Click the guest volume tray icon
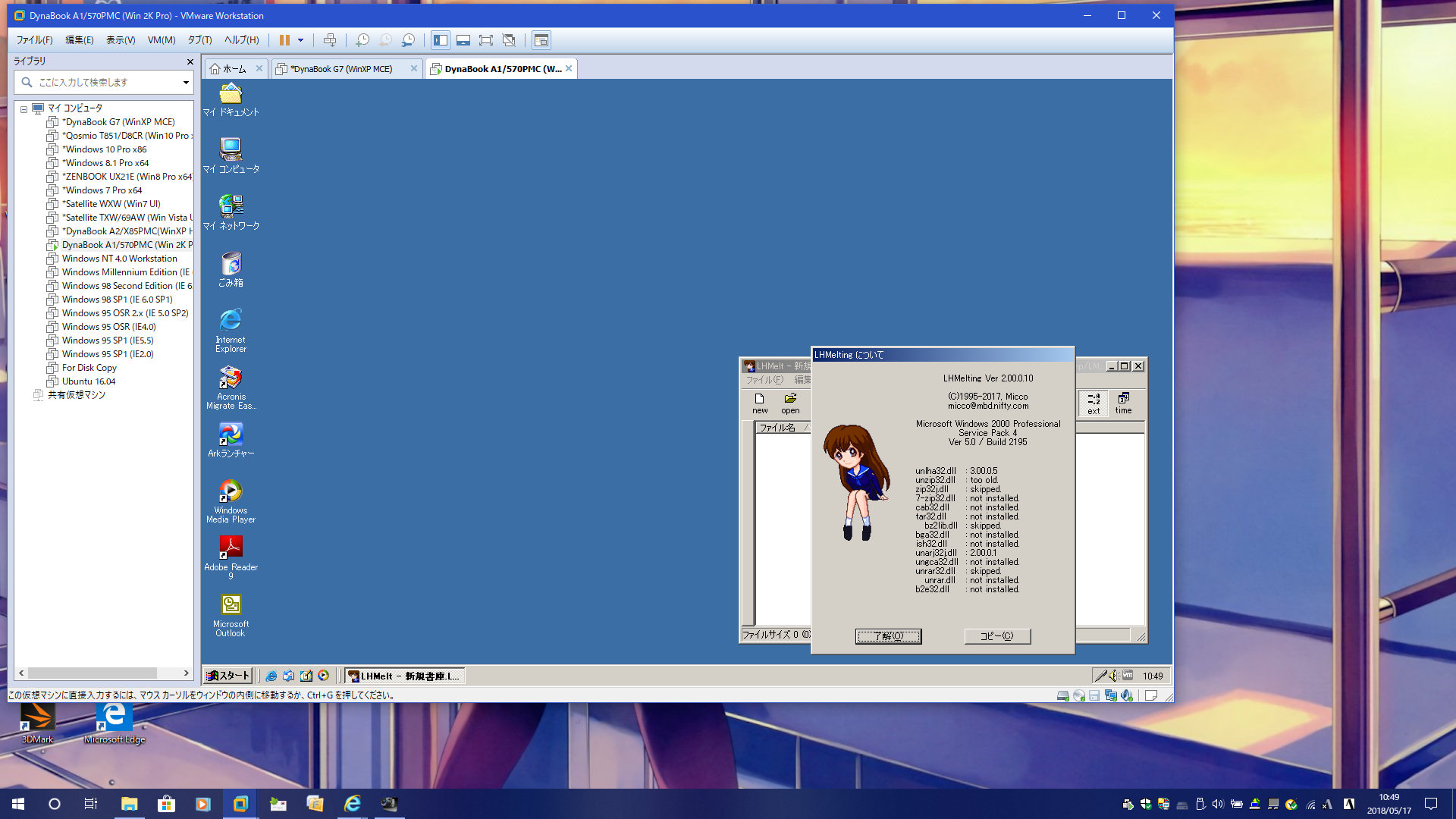This screenshot has width=1456, height=819. point(1112,676)
